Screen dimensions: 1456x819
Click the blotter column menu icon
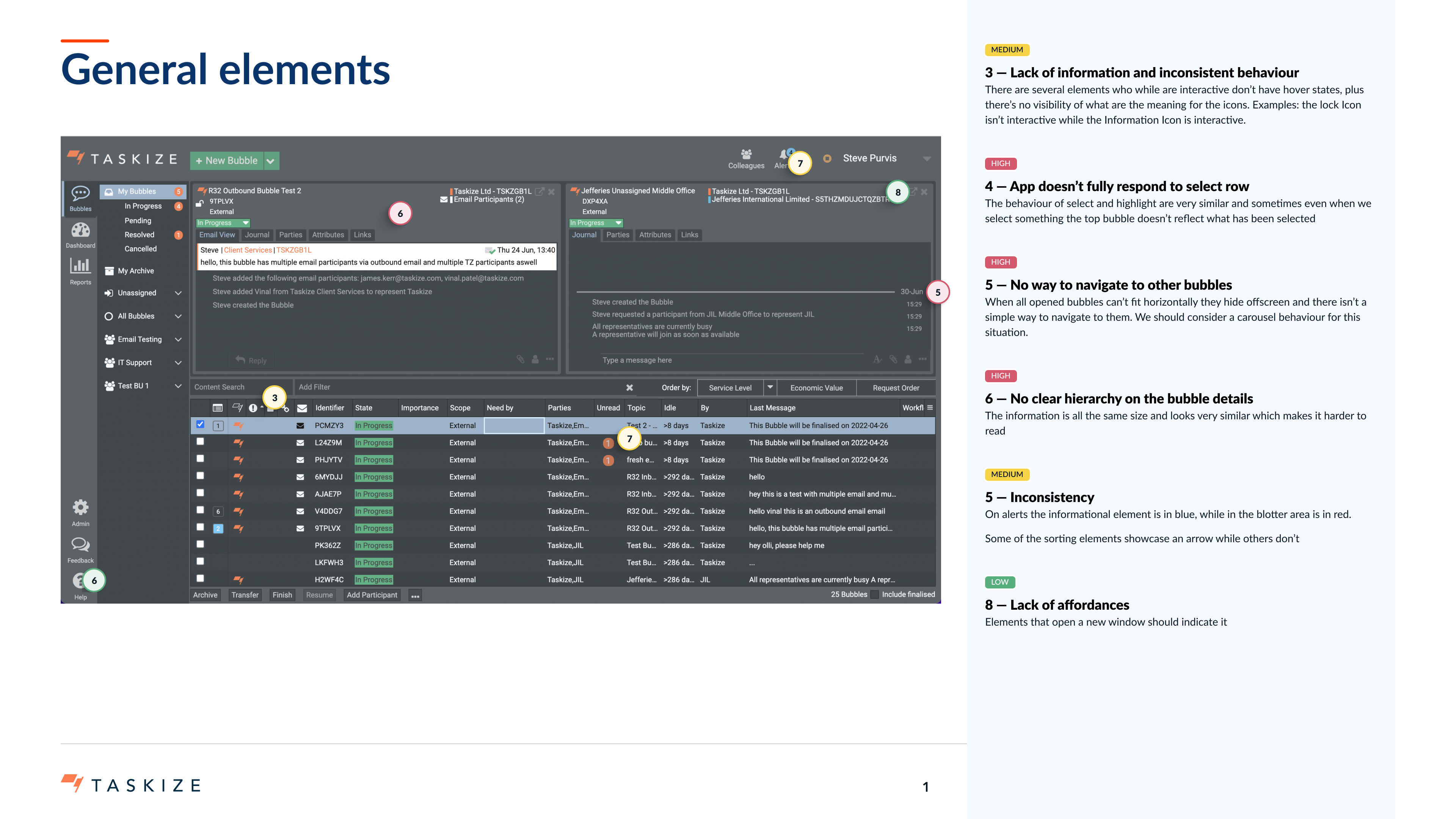(x=930, y=408)
